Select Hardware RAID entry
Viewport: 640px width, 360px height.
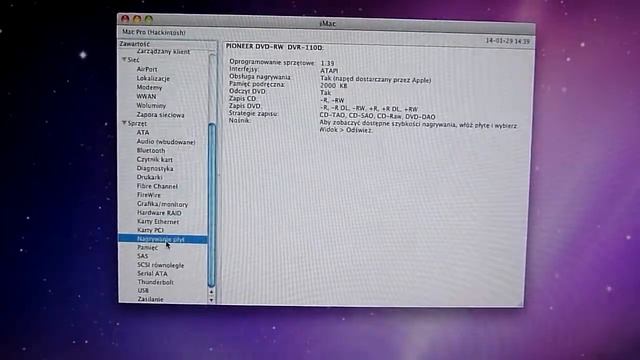pyautogui.click(x=159, y=213)
